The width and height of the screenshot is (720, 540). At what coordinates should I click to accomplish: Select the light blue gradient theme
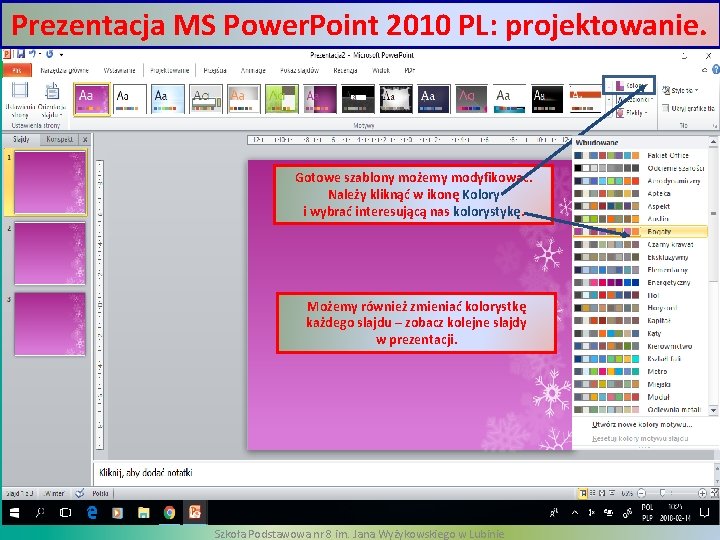168,99
